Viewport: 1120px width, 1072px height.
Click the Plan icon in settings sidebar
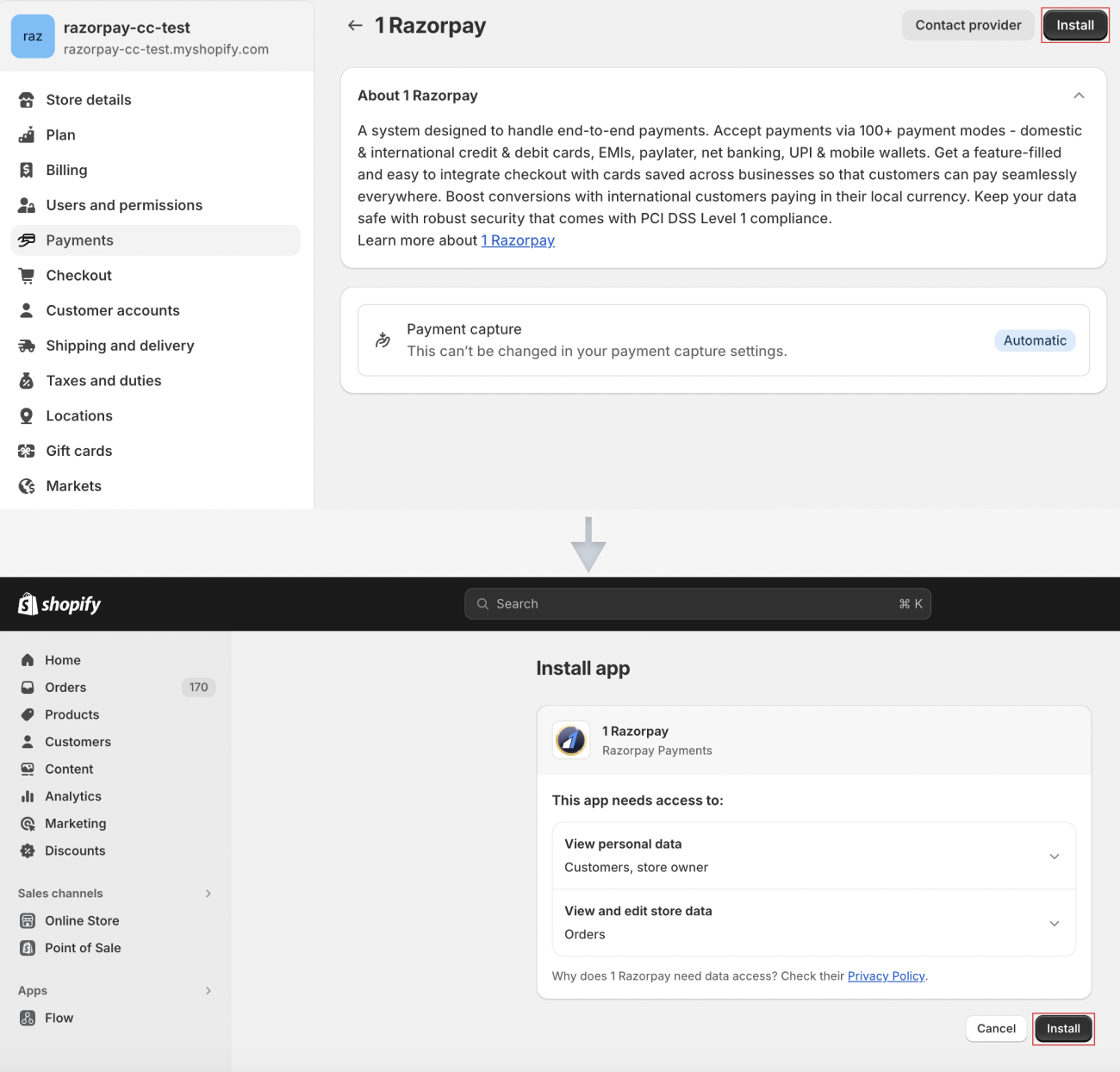click(27, 135)
